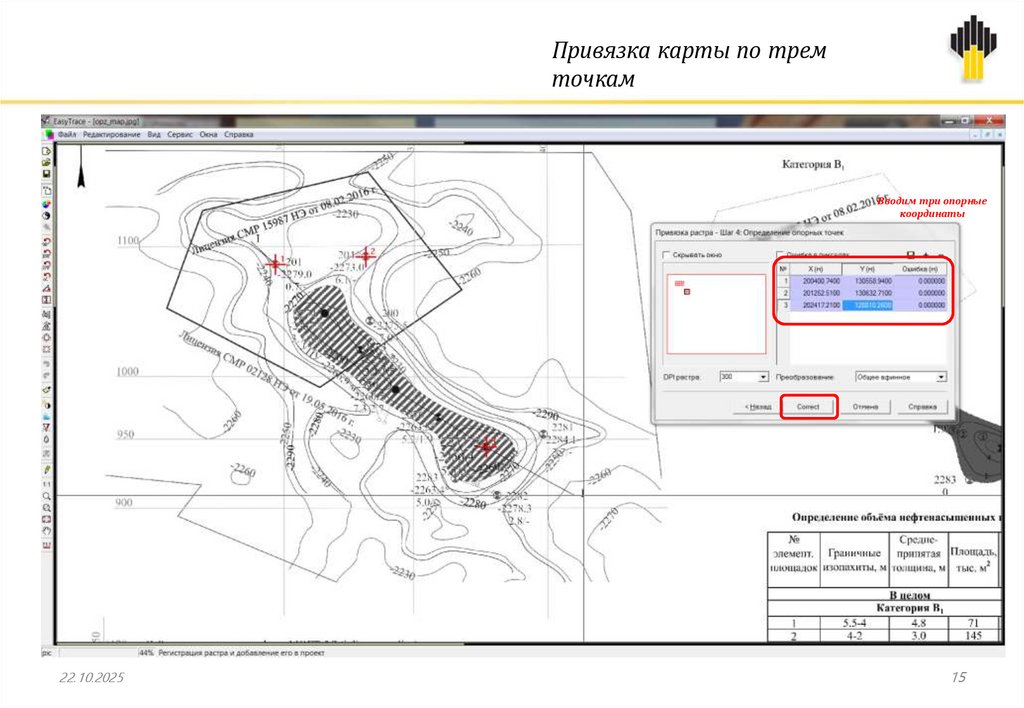Image resolution: width=1024 pixels, height=708 pixels.
Task: Set the view to the 1:1 scale
Action: [47, 485]
